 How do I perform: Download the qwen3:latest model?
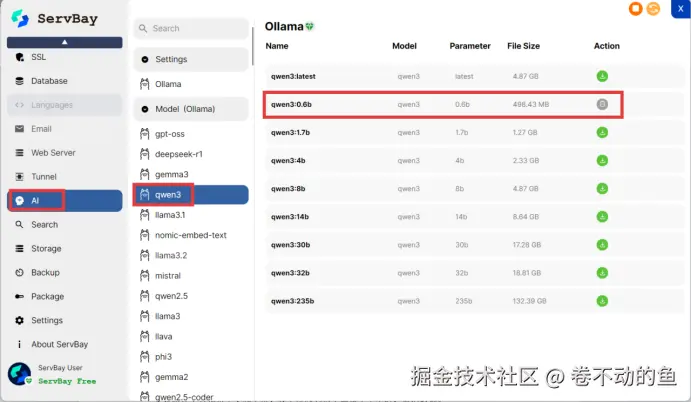[602, 76]
